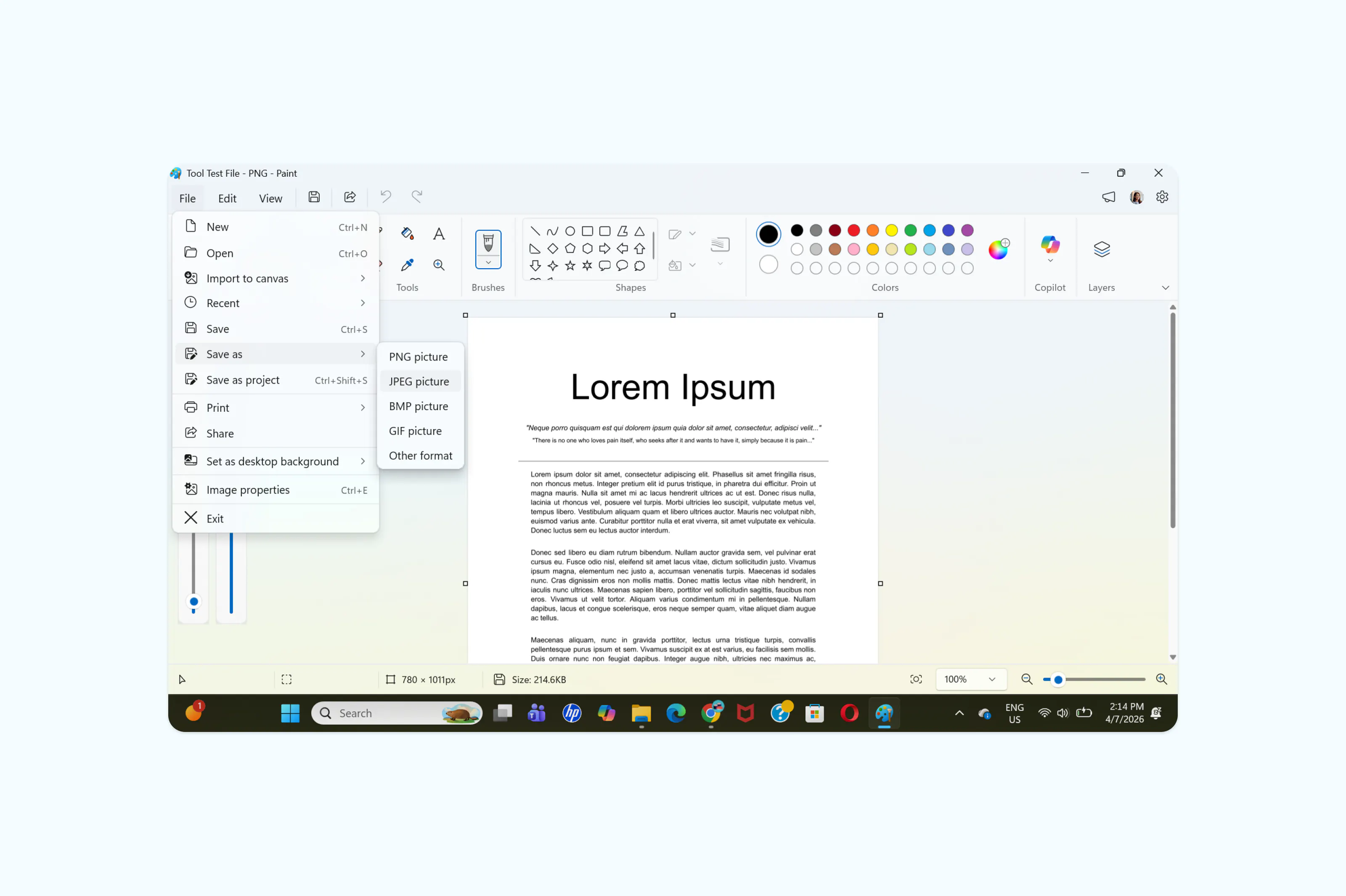The width and height of the screenshot is (1346, 896).
Task: Click the fit to window icon
Action: [x=916, y=679]
